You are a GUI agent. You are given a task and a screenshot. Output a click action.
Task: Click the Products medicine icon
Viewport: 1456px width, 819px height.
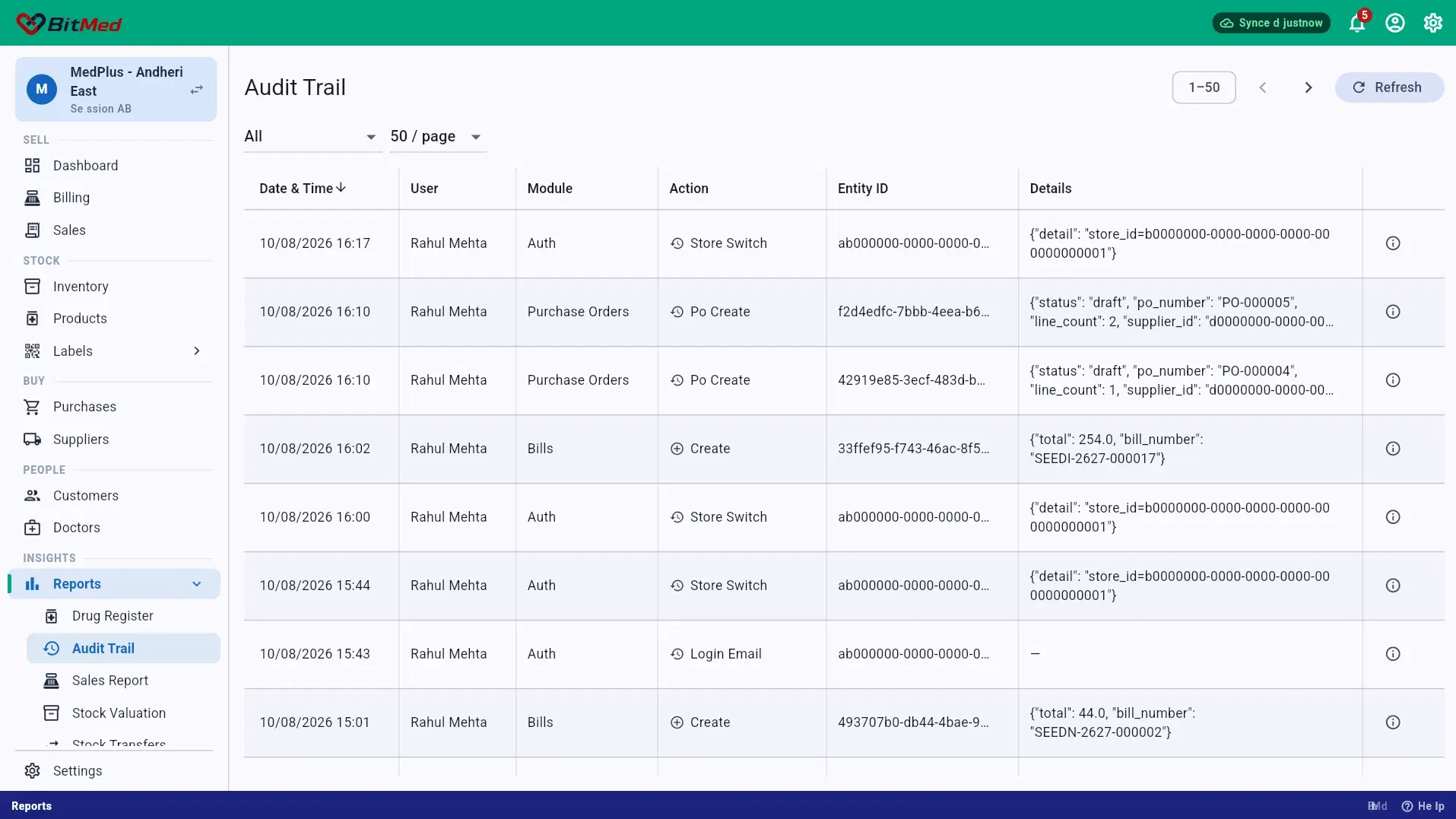[32, 319]
